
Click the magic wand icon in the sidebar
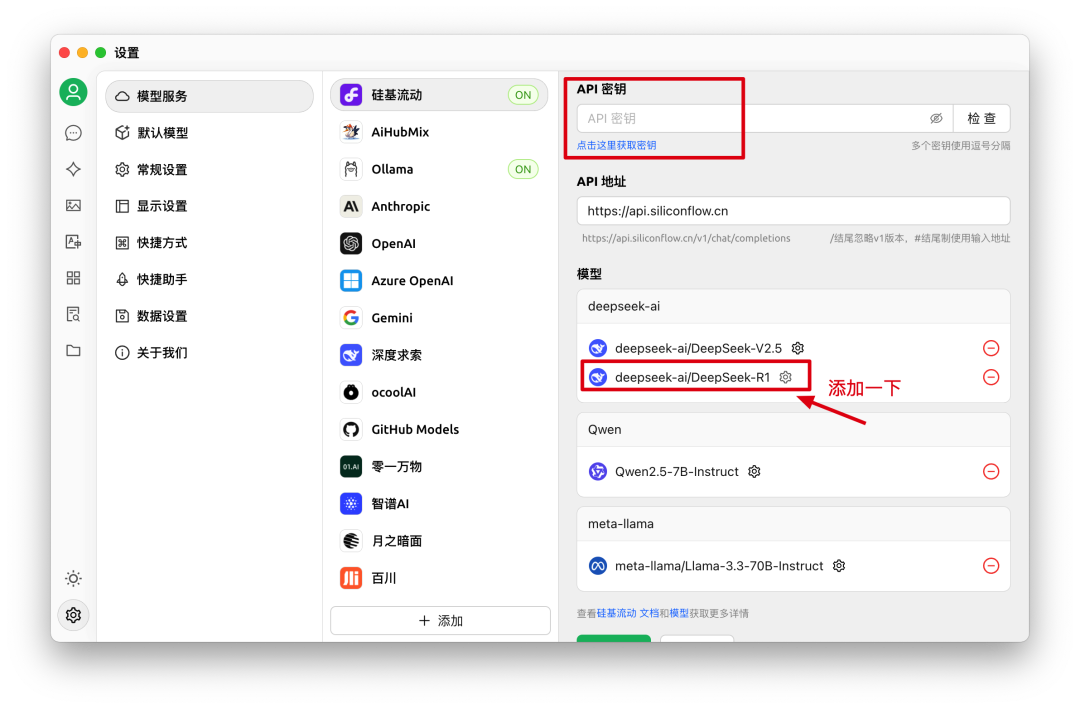(73, 169)
